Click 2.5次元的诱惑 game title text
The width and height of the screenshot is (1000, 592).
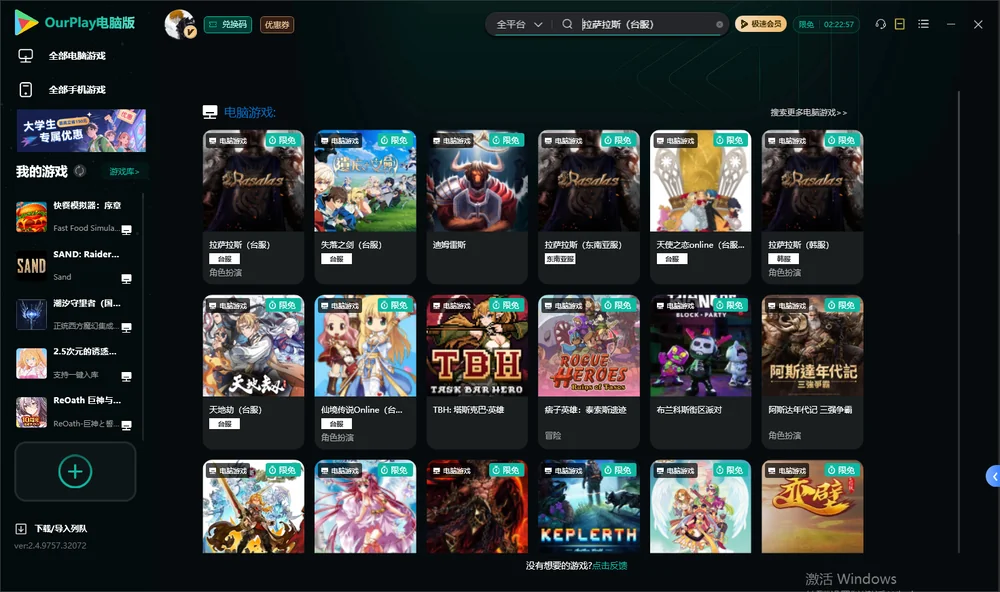[x=85, y=352]
